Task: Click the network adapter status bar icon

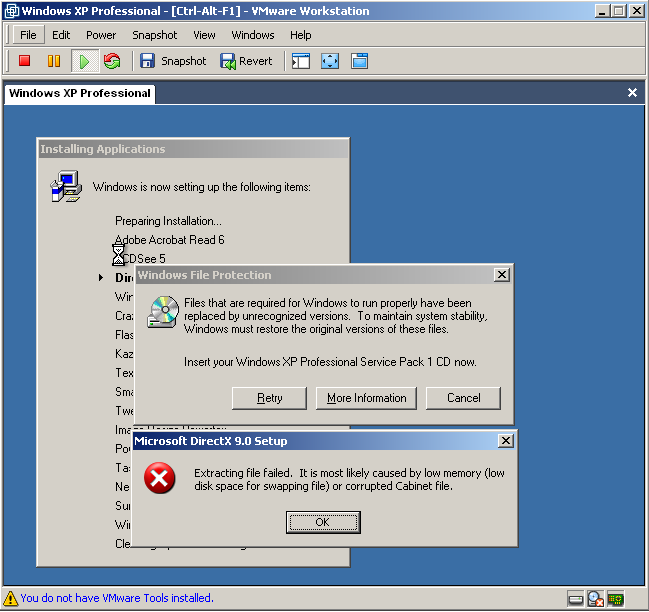Action: 615,599
